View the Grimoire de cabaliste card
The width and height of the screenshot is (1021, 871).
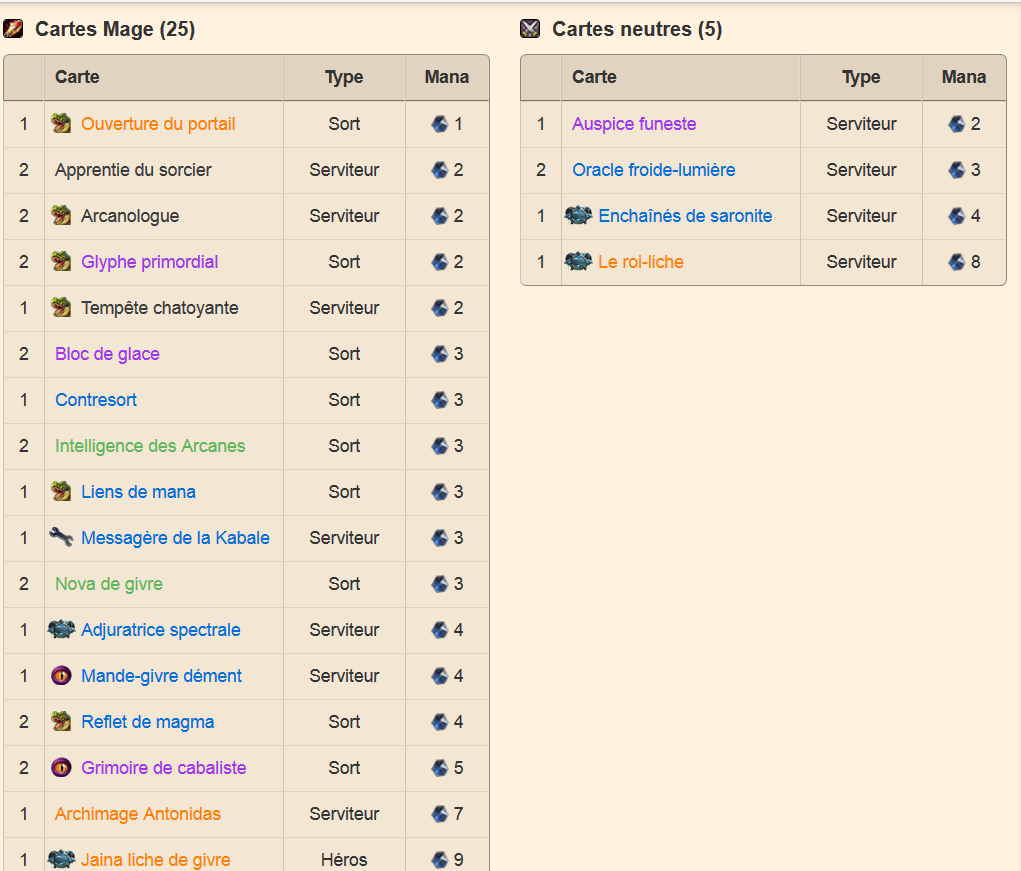(x=163, y=767)
